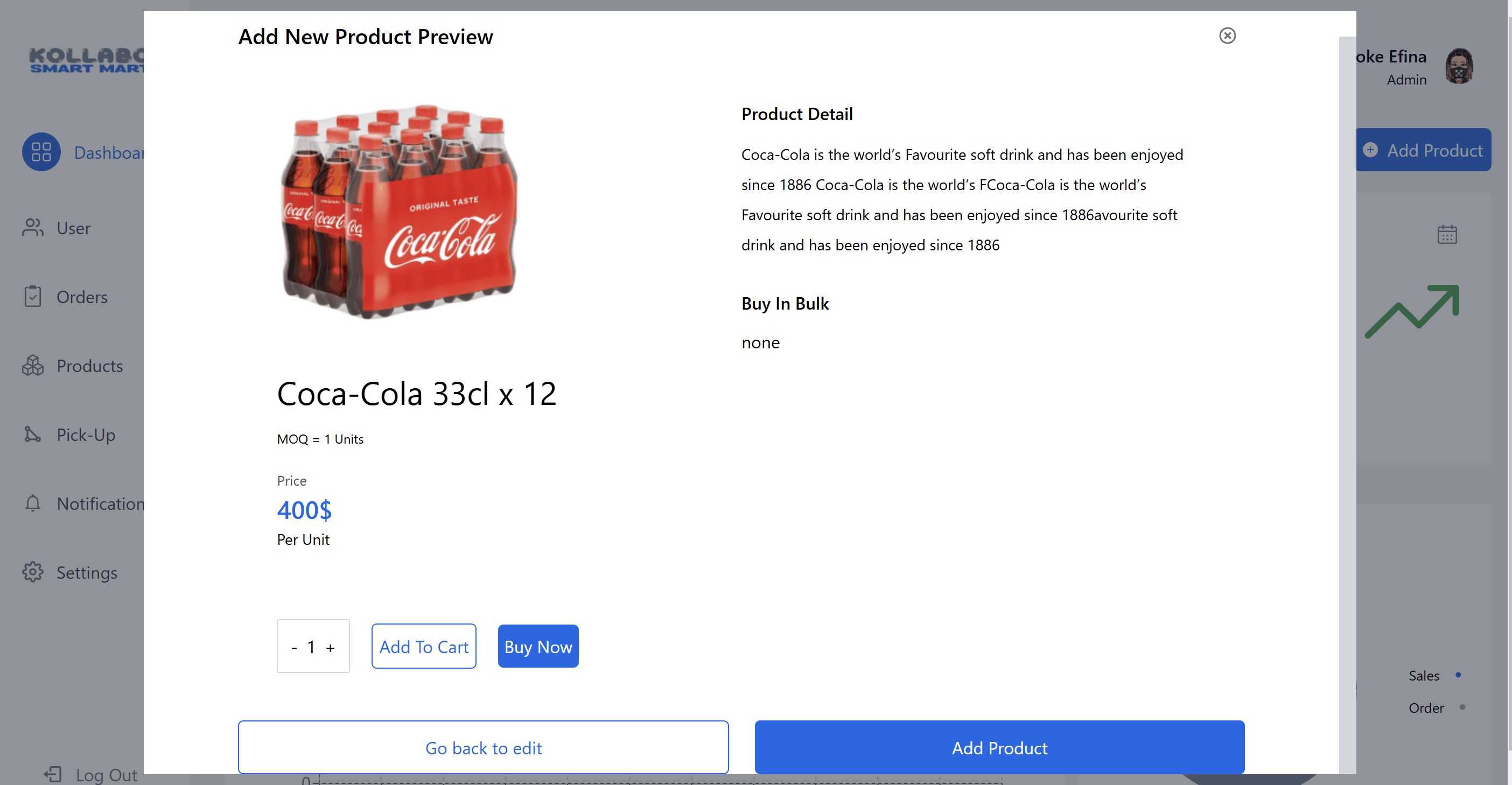Open the calendar icon on dashboard
1512x785 pixels.
1447,235
